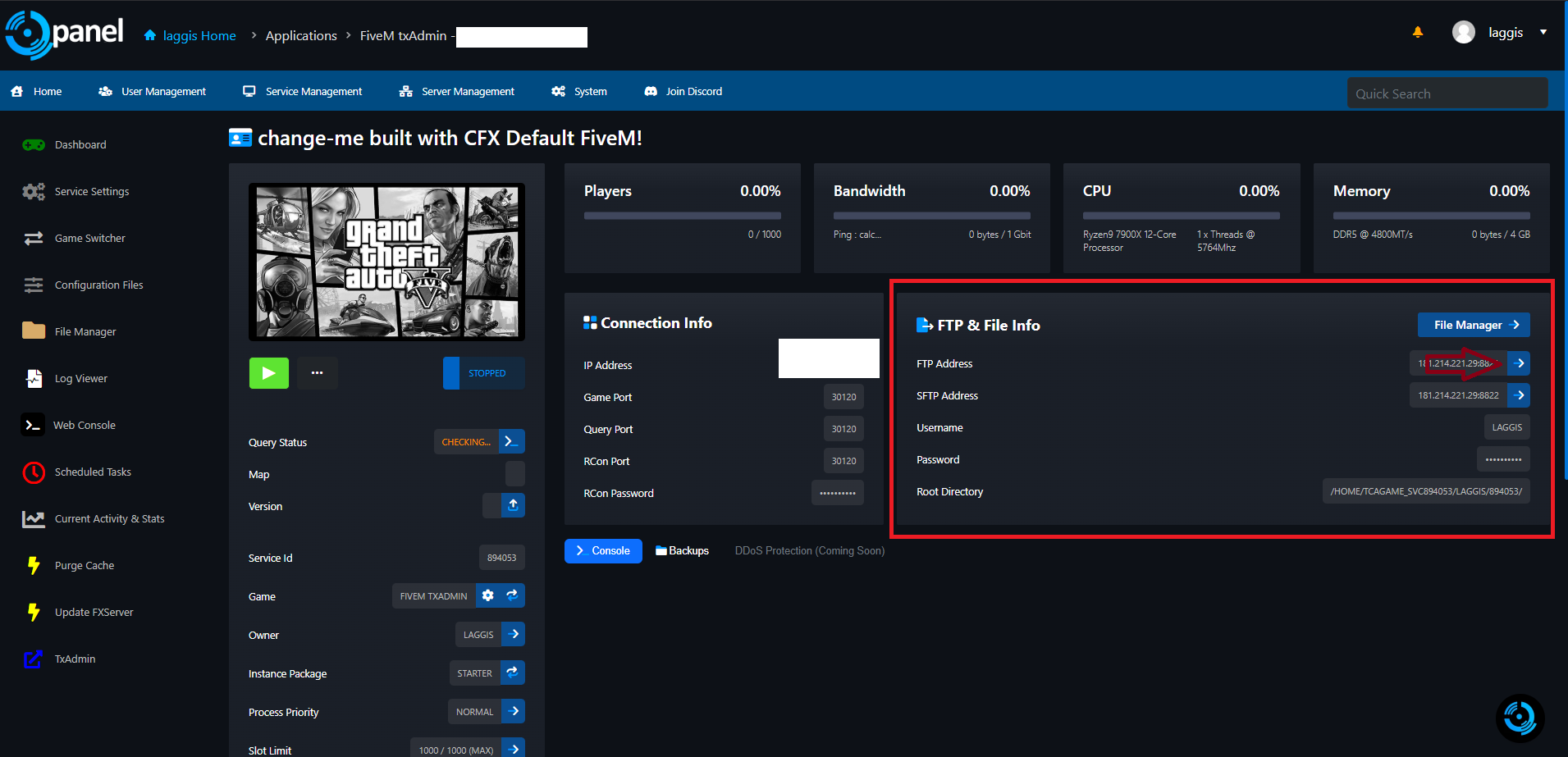Viewport: 1568px width, 757px height.
Task: Click the GTA V game thumbnail
Action: point(386,262)
